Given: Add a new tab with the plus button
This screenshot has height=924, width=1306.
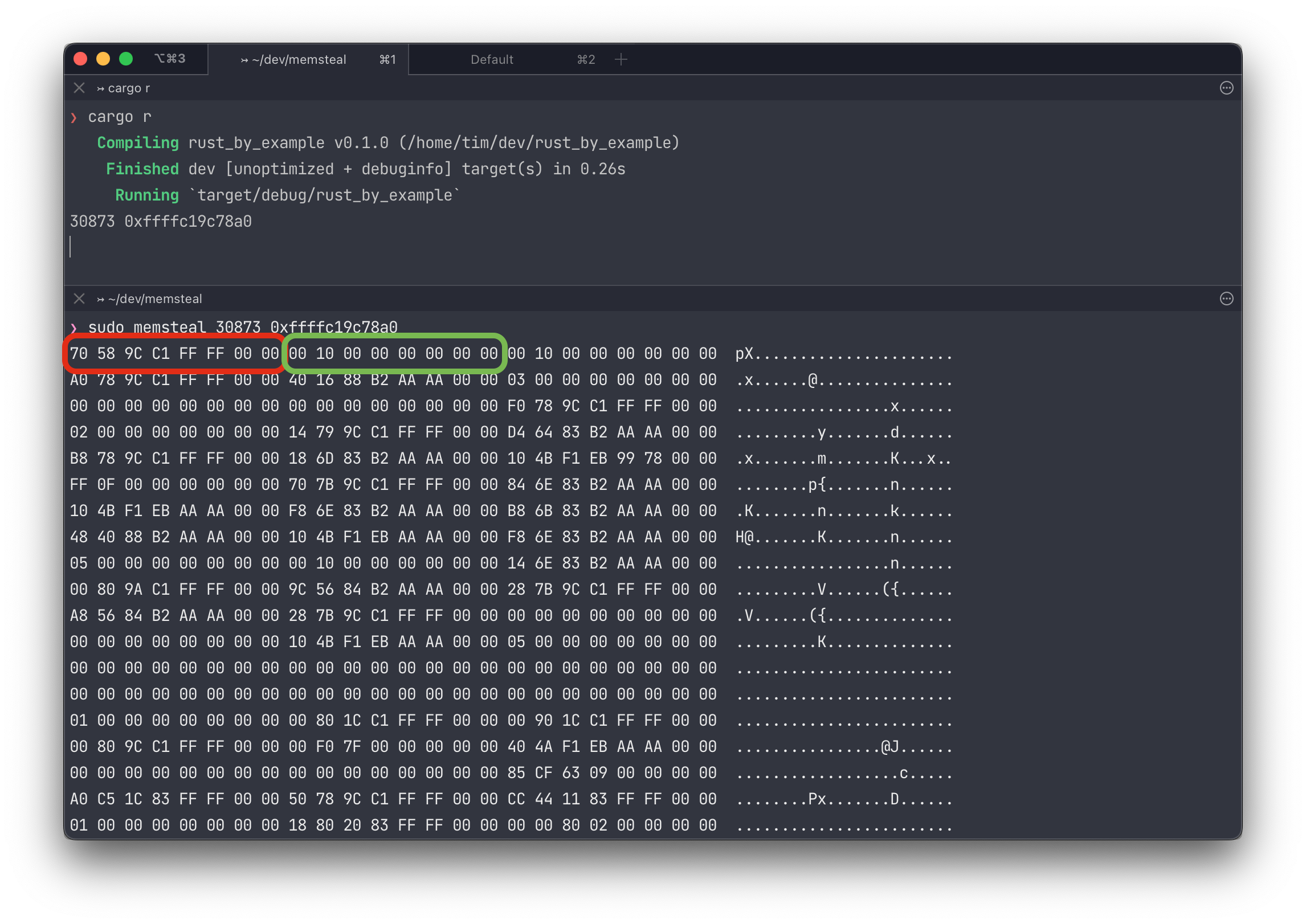Looking at the screenshot, I should (621, 59).
